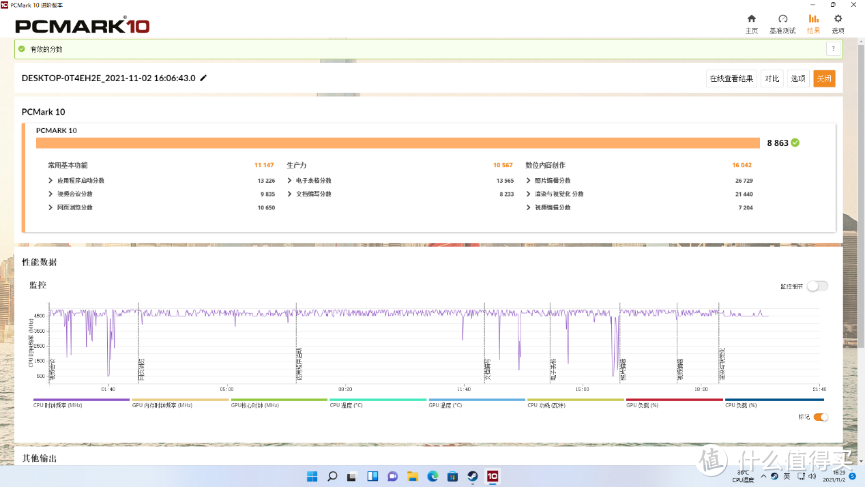
Task: Click the input language (英) tray indicator
Action: point(787,476)
